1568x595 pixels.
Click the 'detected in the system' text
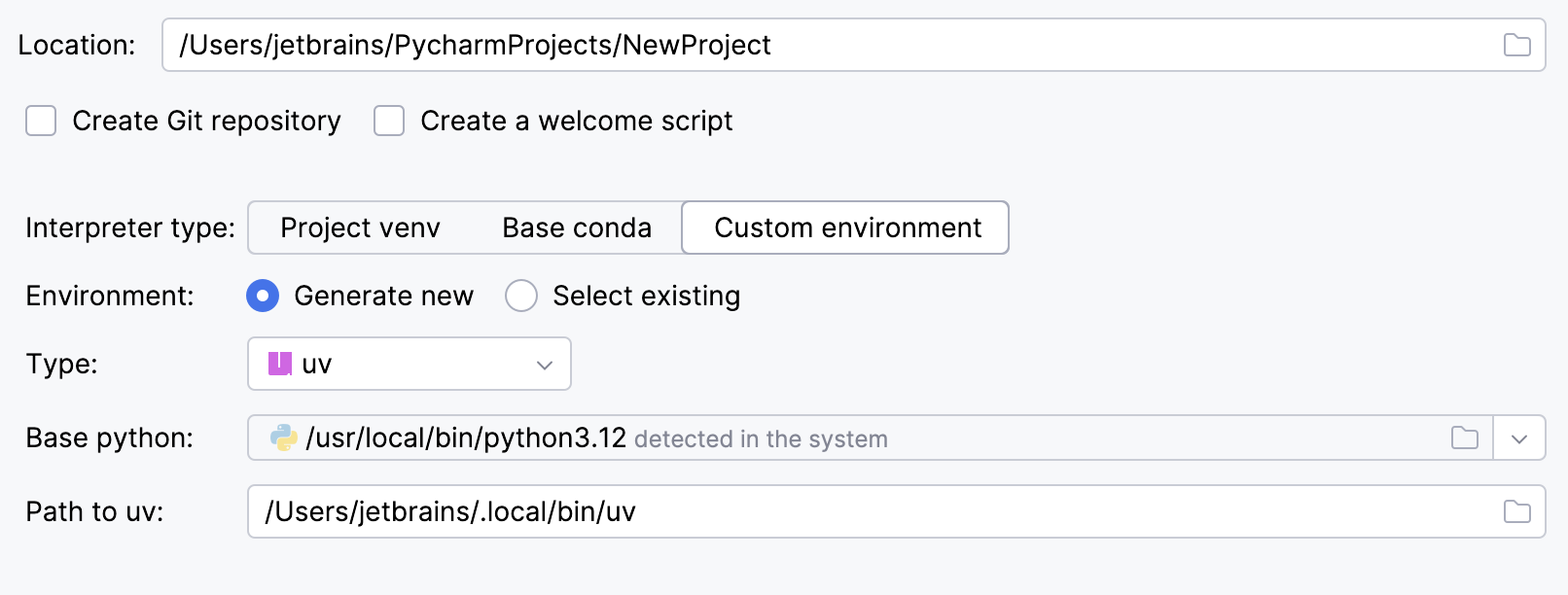click(x=761, y=439)
